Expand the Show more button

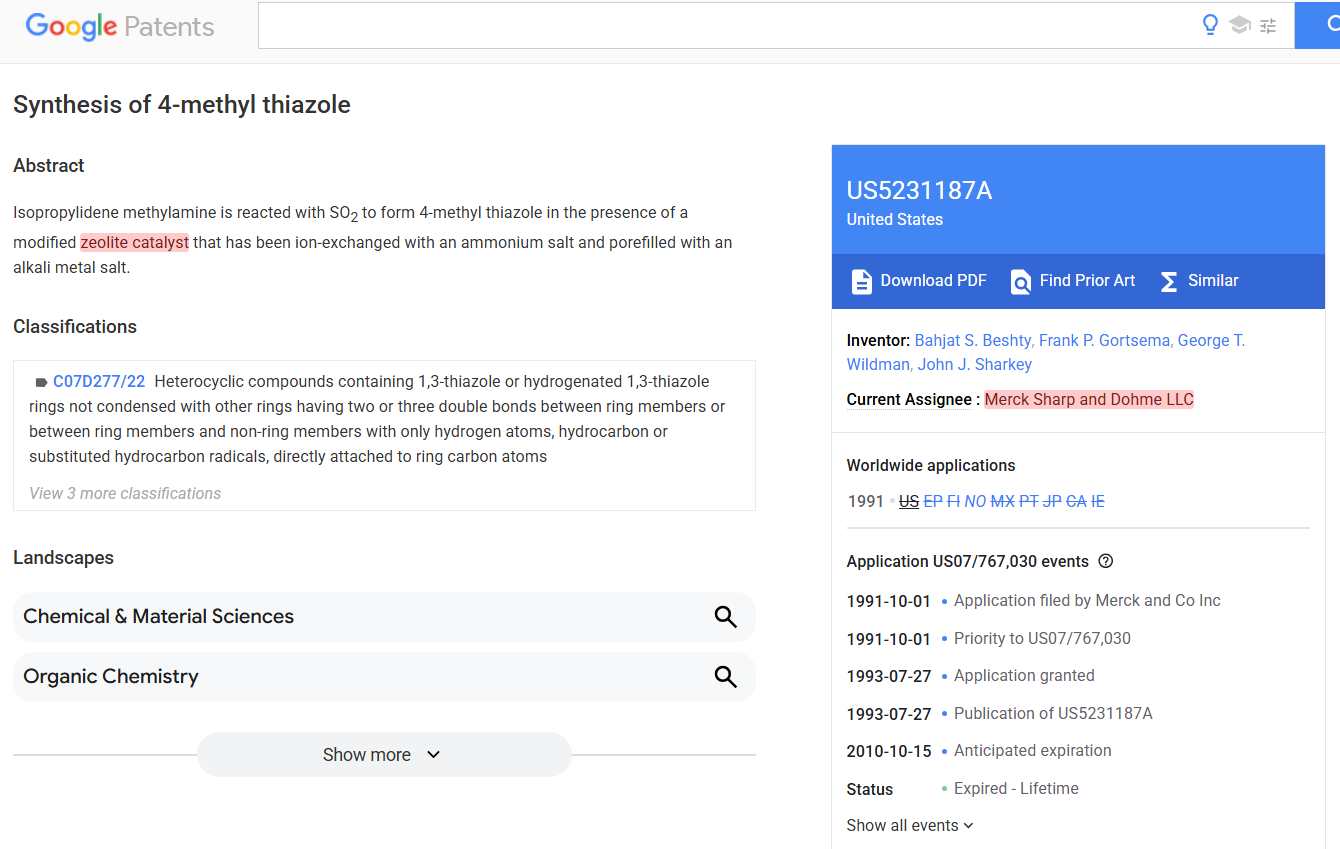click(384, 755)
